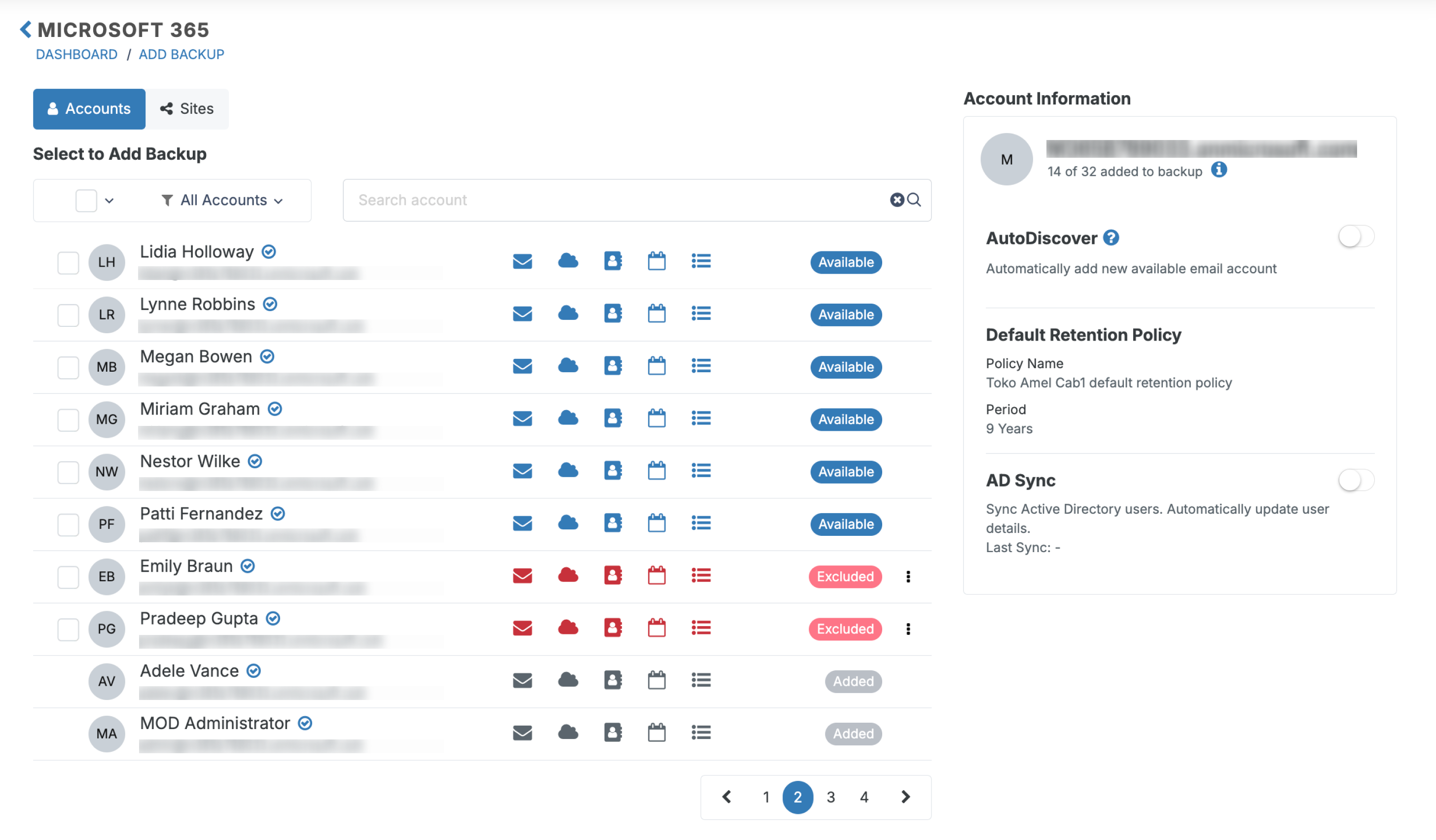Turn on the AD Sync switch
1436x840 pixels.
point(1356,480)
